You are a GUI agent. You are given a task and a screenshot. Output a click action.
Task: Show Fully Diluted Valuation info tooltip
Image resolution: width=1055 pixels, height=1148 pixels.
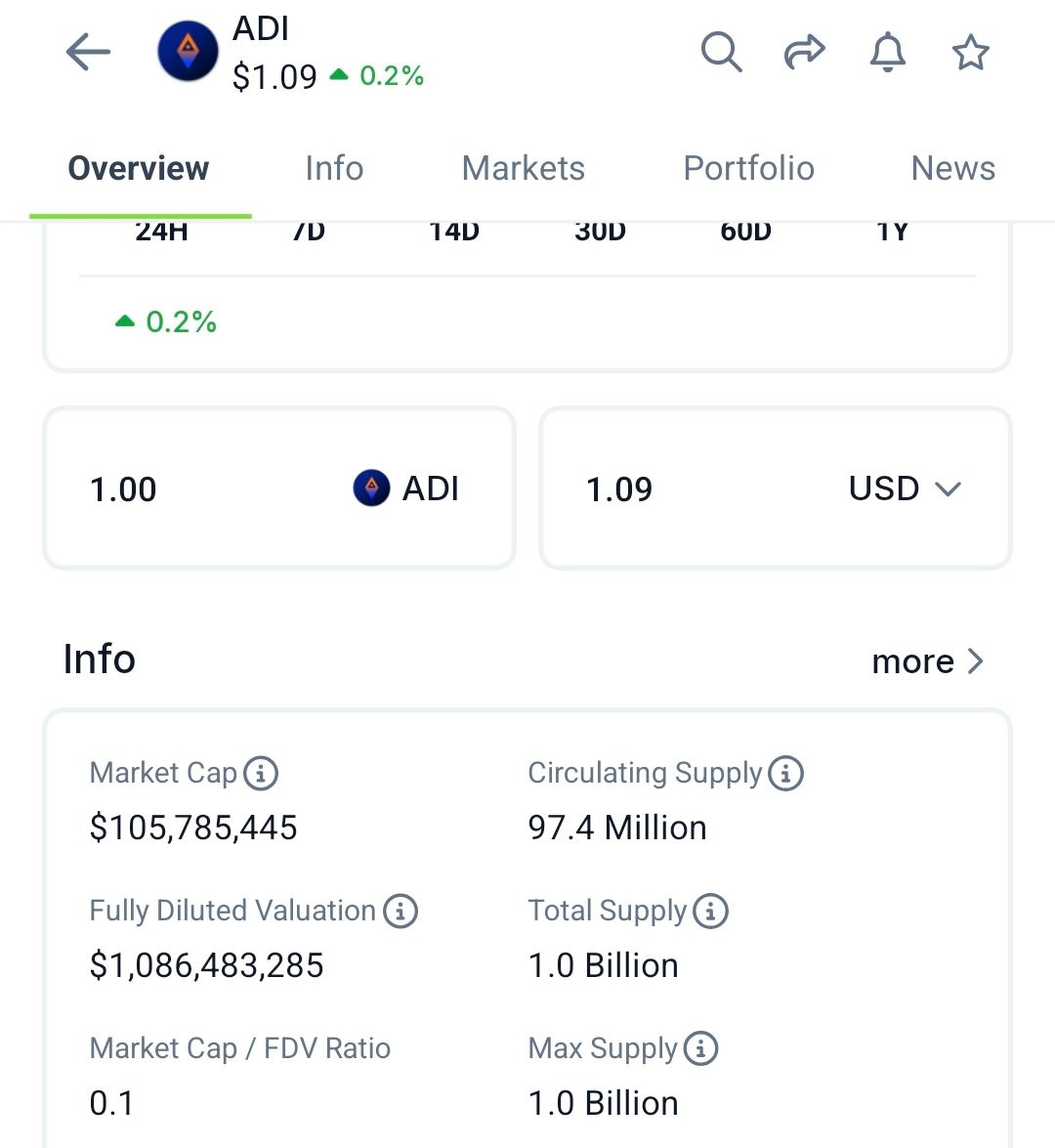click(x=401, y=911)
